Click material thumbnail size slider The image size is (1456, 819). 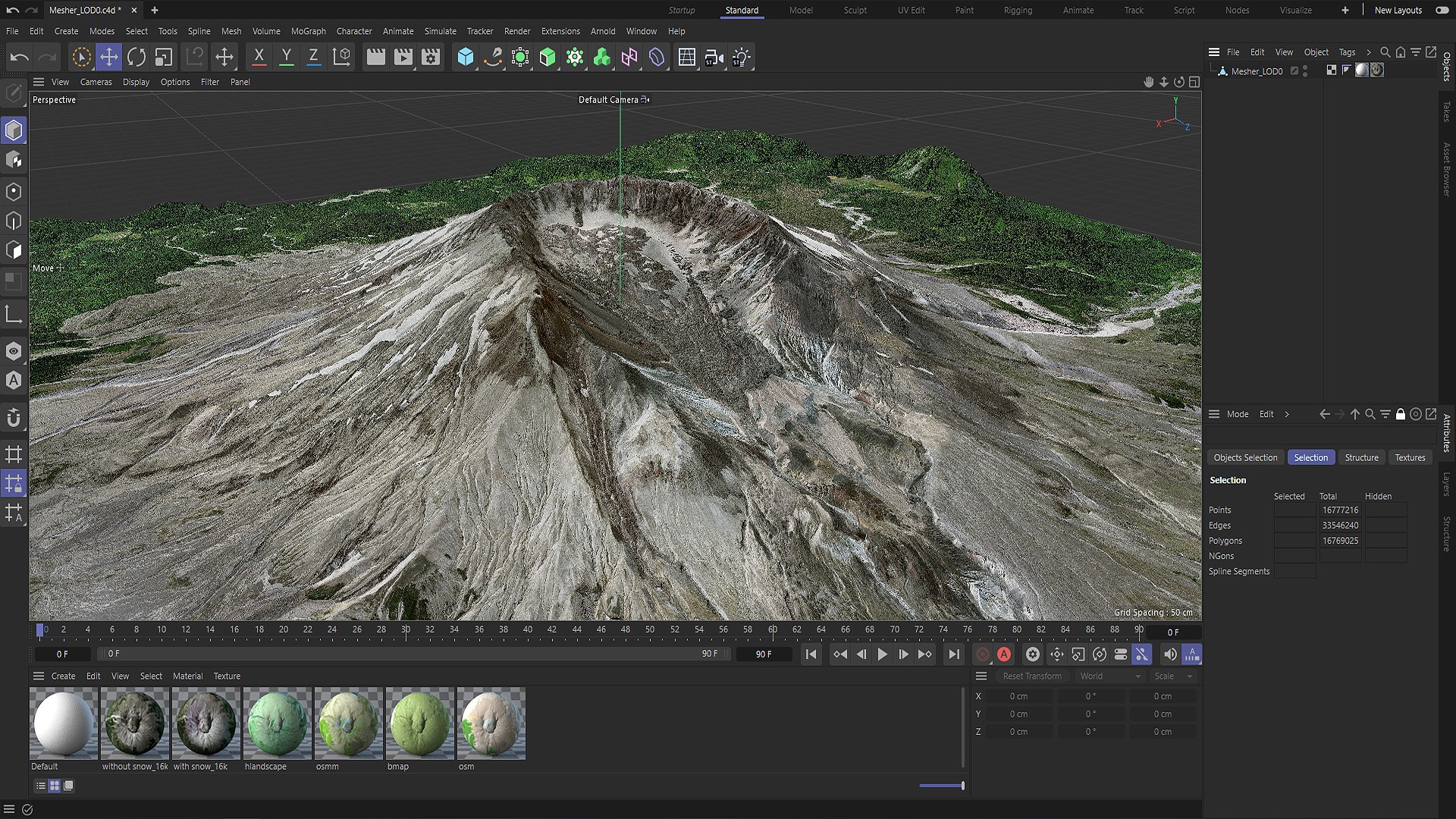point(941,786)
